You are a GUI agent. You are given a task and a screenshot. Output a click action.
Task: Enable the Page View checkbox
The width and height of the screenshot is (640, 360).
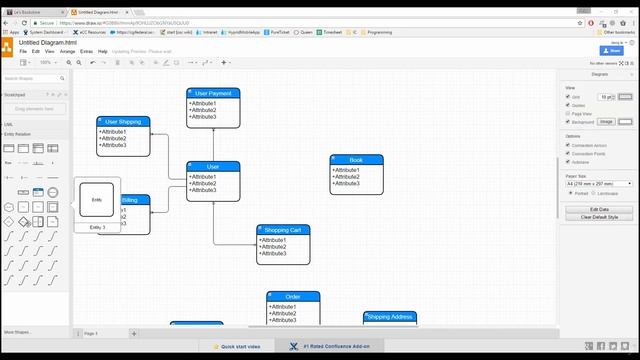(568, 113)
